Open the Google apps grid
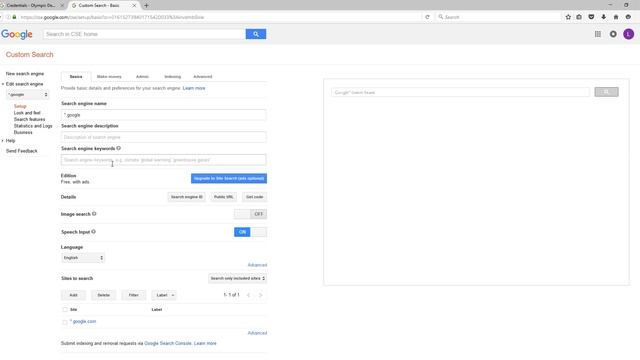640x360 pixels. [598, 34]
